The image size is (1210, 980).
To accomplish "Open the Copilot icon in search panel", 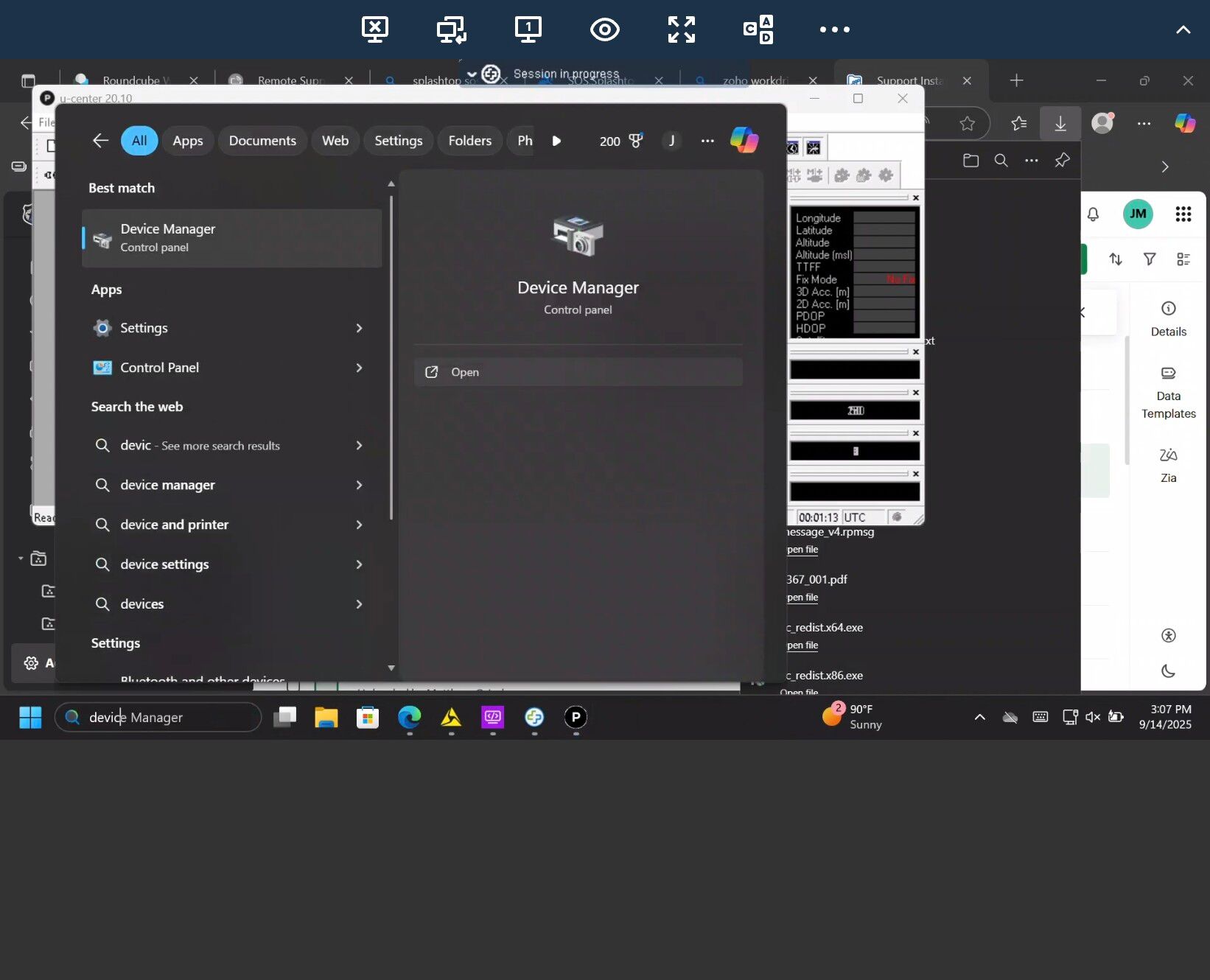I will (x=744, y=140).
